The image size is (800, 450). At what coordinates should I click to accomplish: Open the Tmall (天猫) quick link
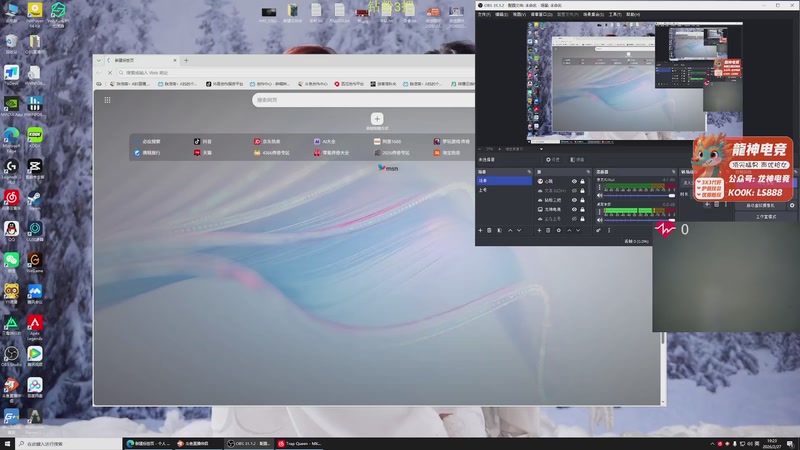point(203,153)
